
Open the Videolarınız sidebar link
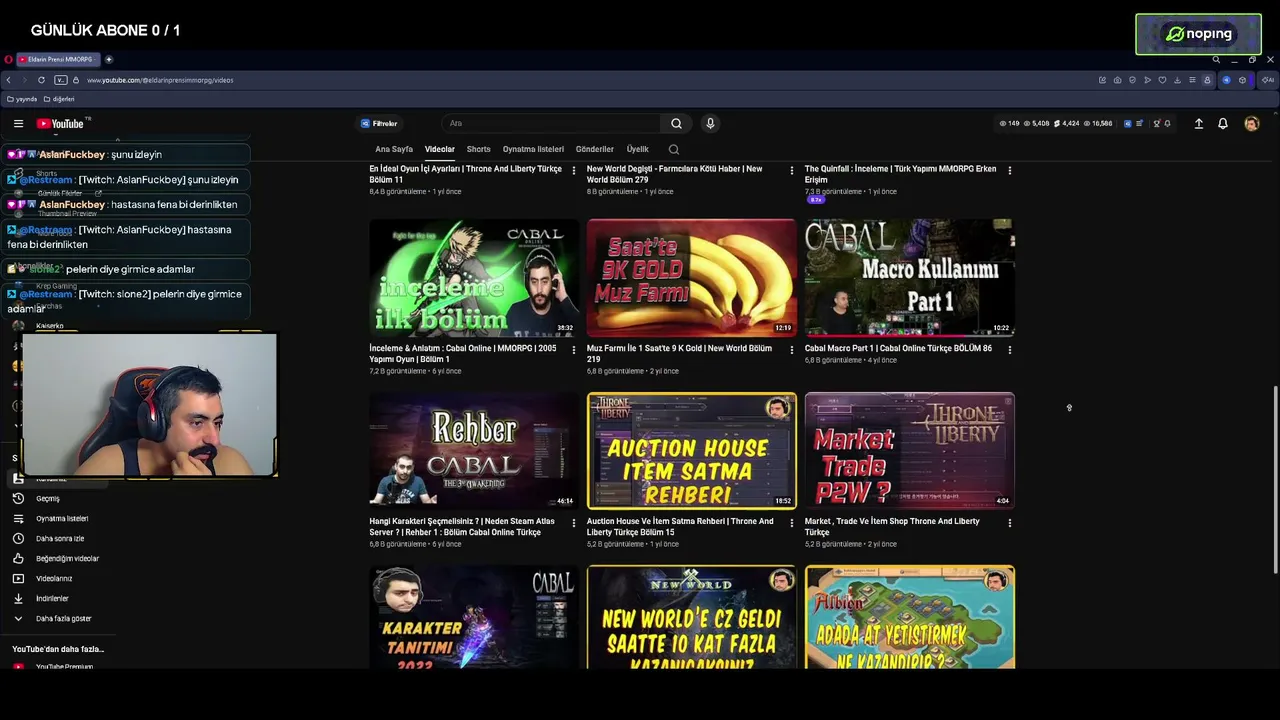[54, 578]
